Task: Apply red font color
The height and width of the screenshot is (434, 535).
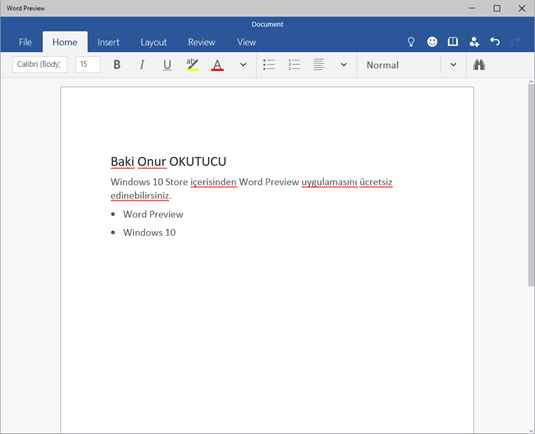Action: (217, 64)
